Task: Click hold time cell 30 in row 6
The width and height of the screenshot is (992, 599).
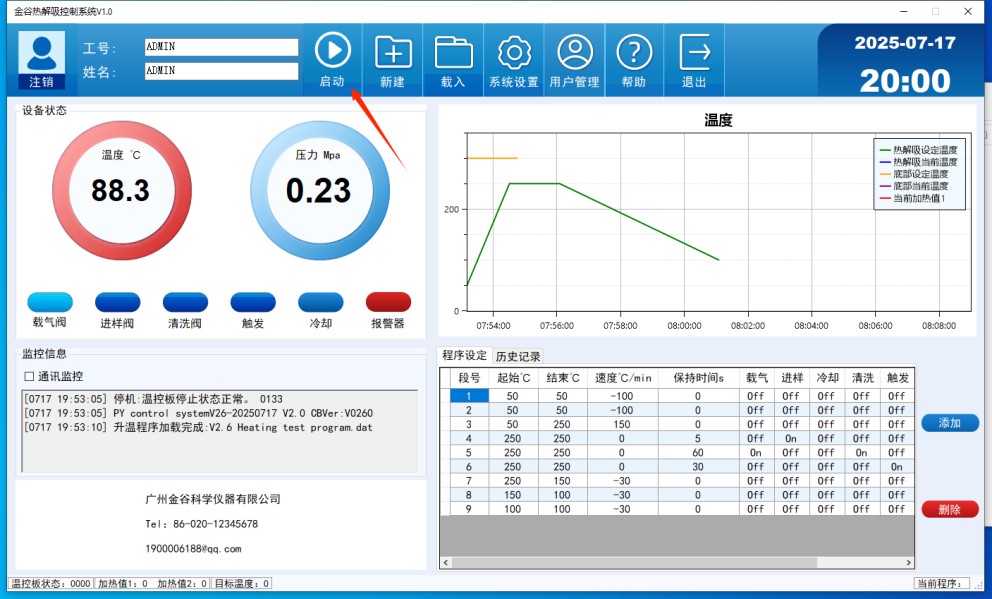Action: tap(698, 467)
